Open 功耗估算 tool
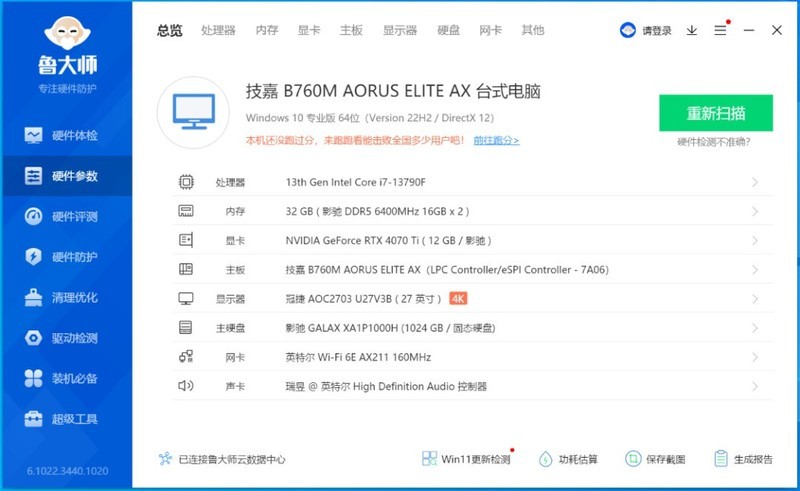Screen dimensions: 800x491 568,459
